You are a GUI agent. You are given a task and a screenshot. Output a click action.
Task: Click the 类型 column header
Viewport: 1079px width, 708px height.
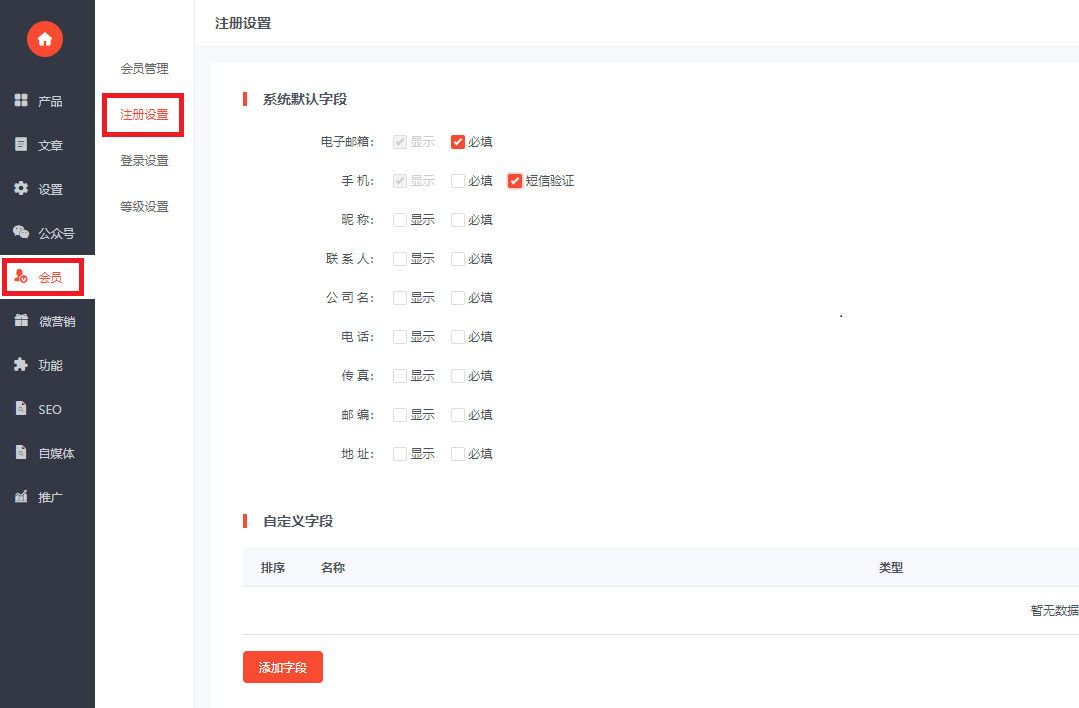point(891,568)
